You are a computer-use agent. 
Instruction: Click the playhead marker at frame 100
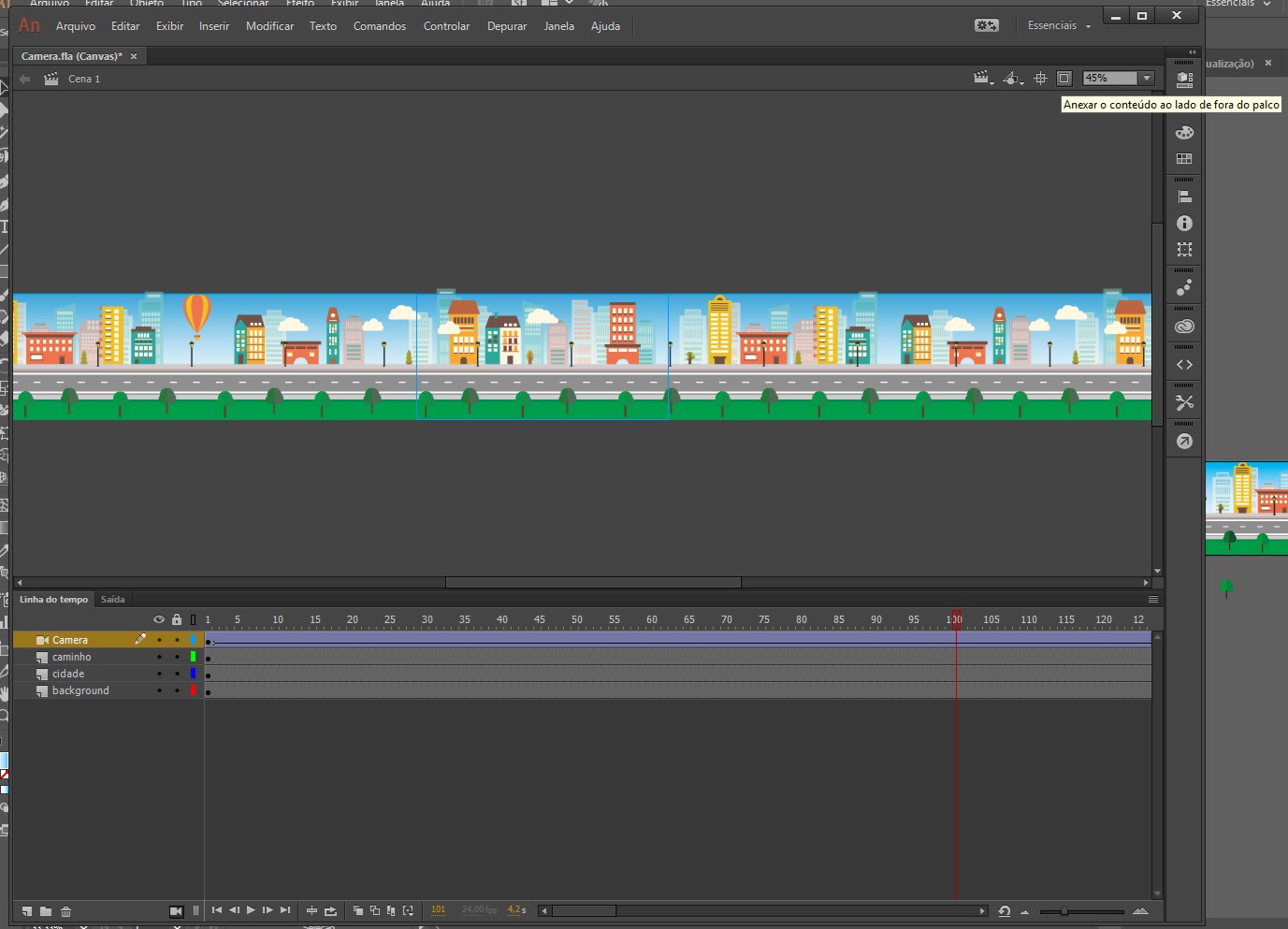coord(956,619)
